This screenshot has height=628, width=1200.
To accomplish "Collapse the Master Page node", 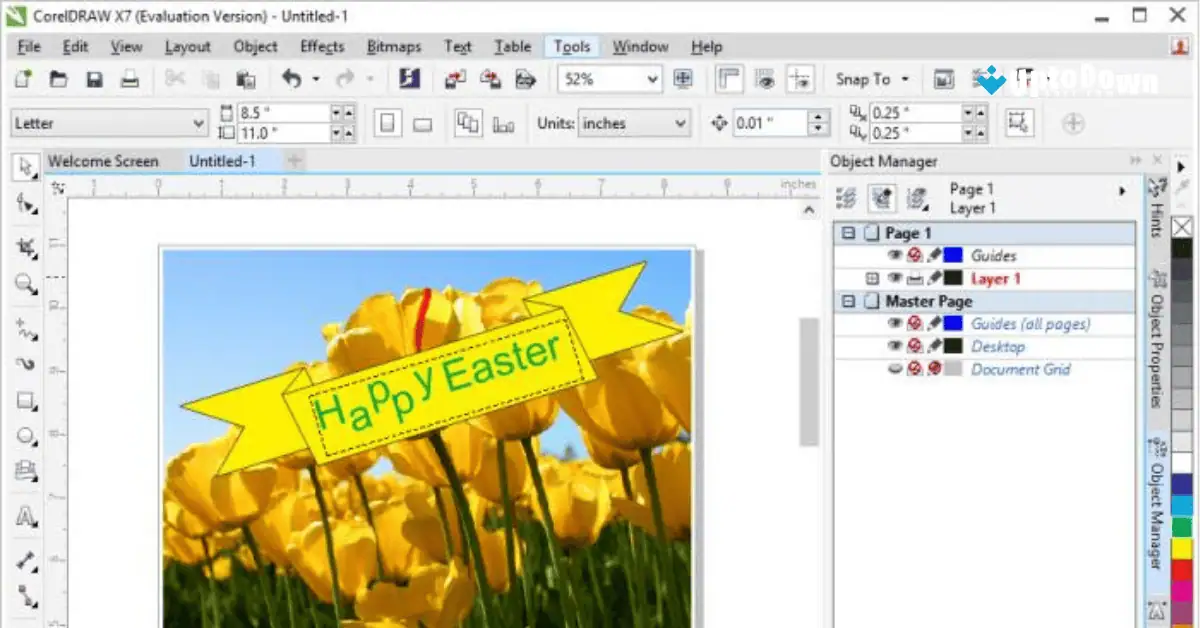I will pyautogui.click(x=848, y=300).
